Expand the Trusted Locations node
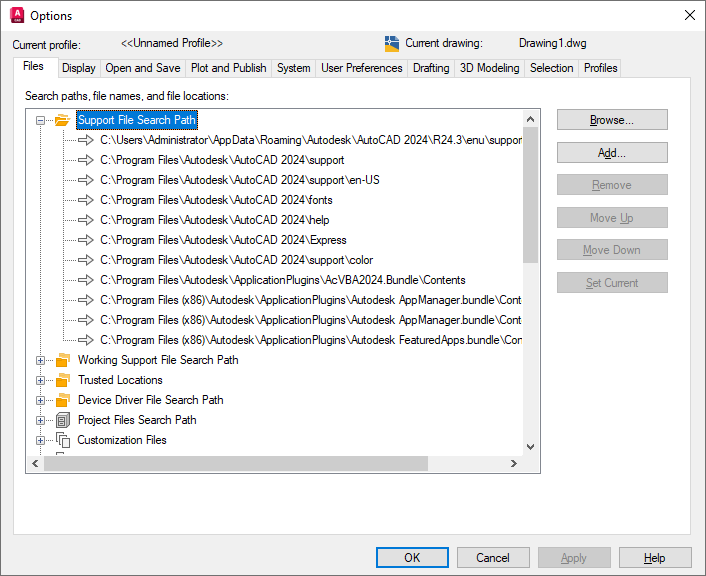Image resolution: width=706 pixels, height=576 pixels. [41, 380]
